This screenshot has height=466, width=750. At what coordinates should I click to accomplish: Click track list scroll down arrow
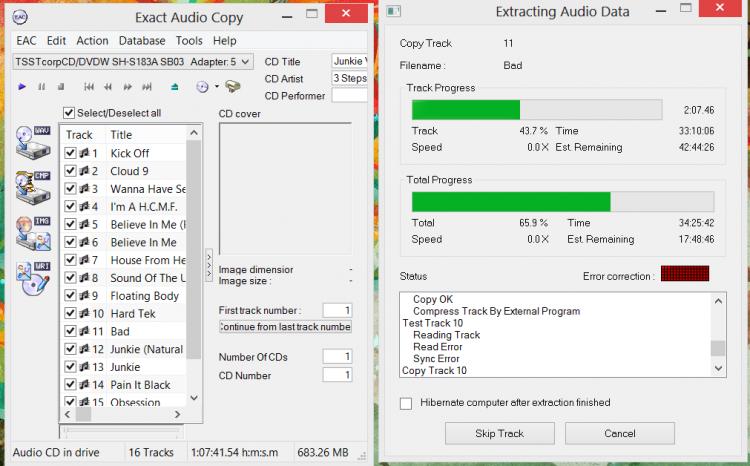(194, 398)
